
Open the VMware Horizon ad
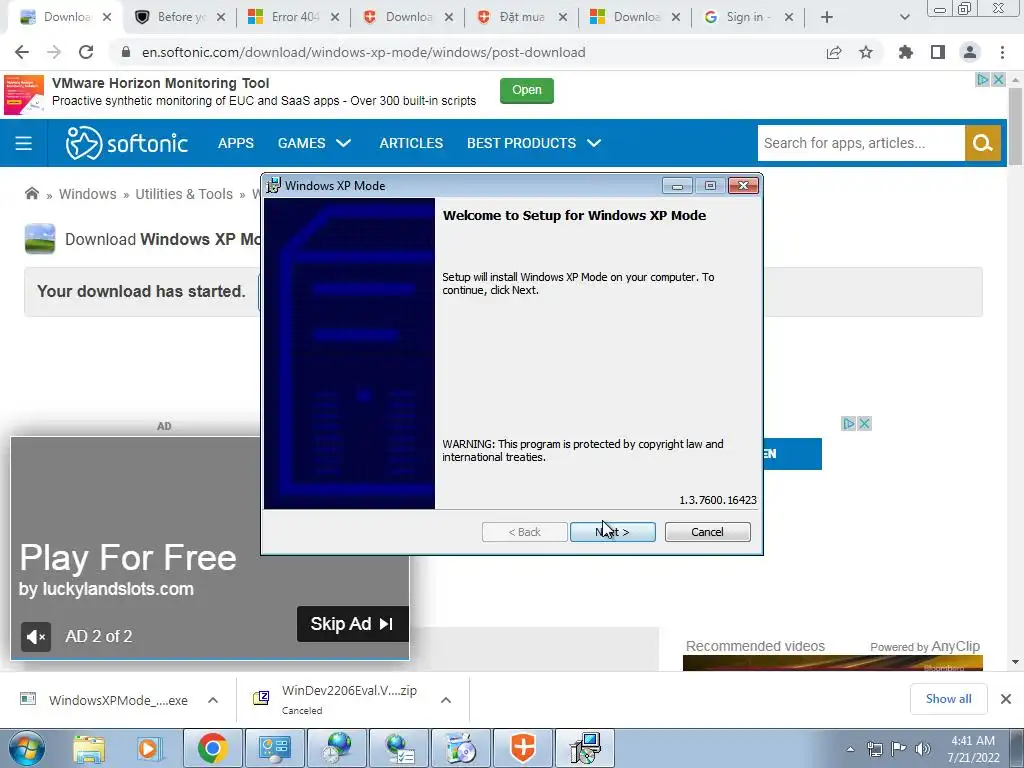(526, 90)
